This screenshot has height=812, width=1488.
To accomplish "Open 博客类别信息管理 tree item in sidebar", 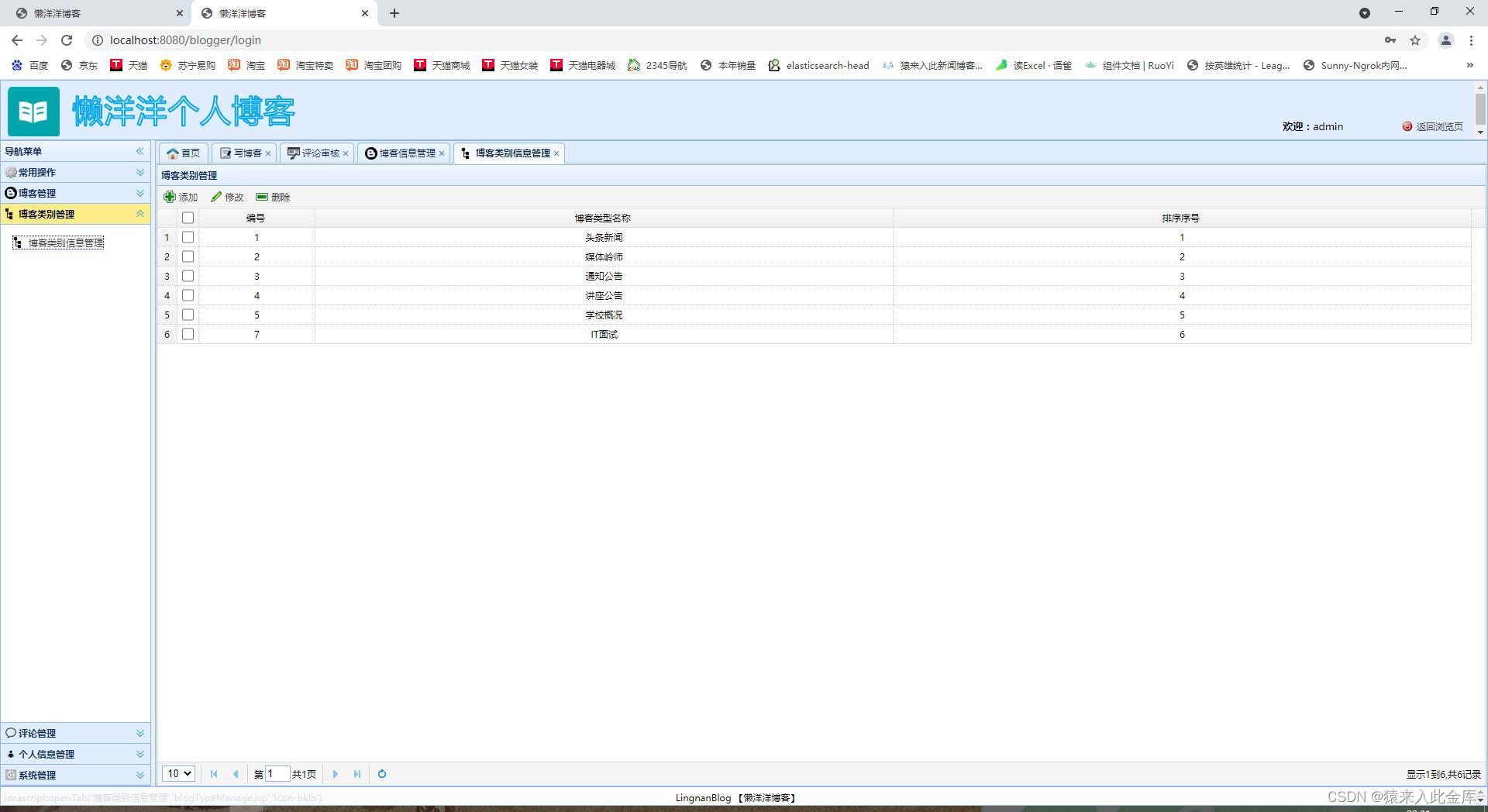I will 58,243.
